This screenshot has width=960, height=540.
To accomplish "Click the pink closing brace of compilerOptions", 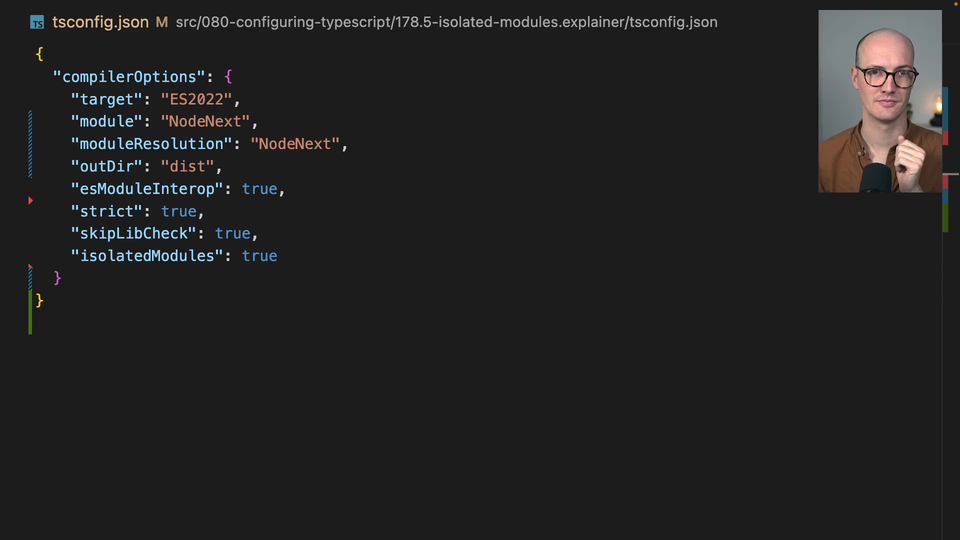I will [x=58, y=278].
